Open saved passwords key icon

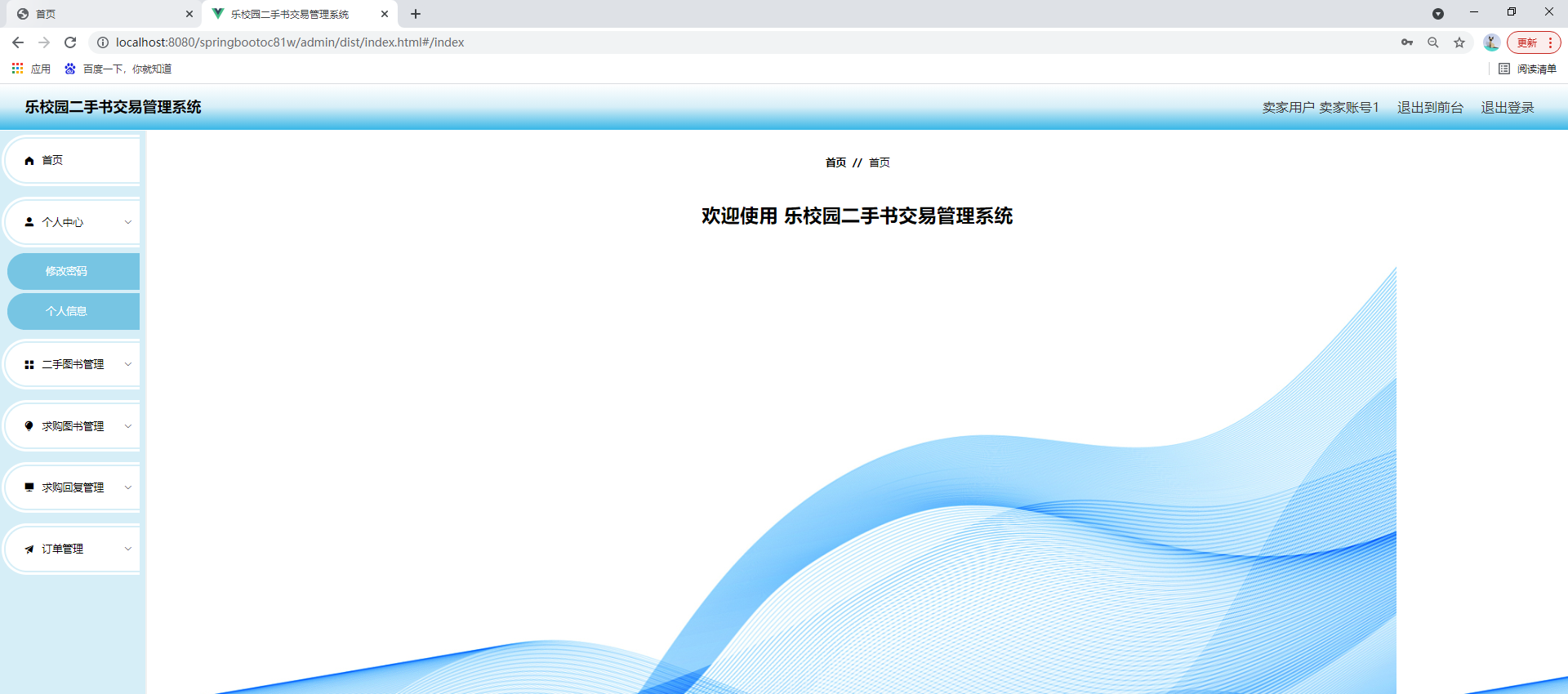1407,42
